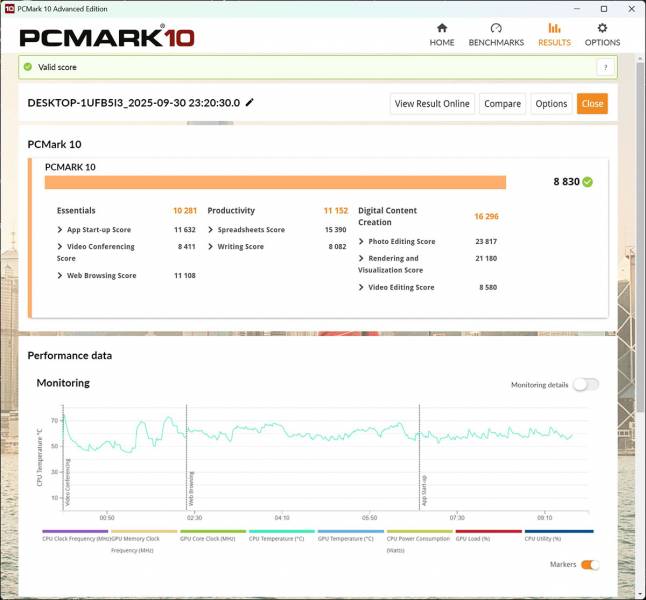Click the pencil icon to rename result
This screenshot has height=600, width=646.
(x=250, y=102)
